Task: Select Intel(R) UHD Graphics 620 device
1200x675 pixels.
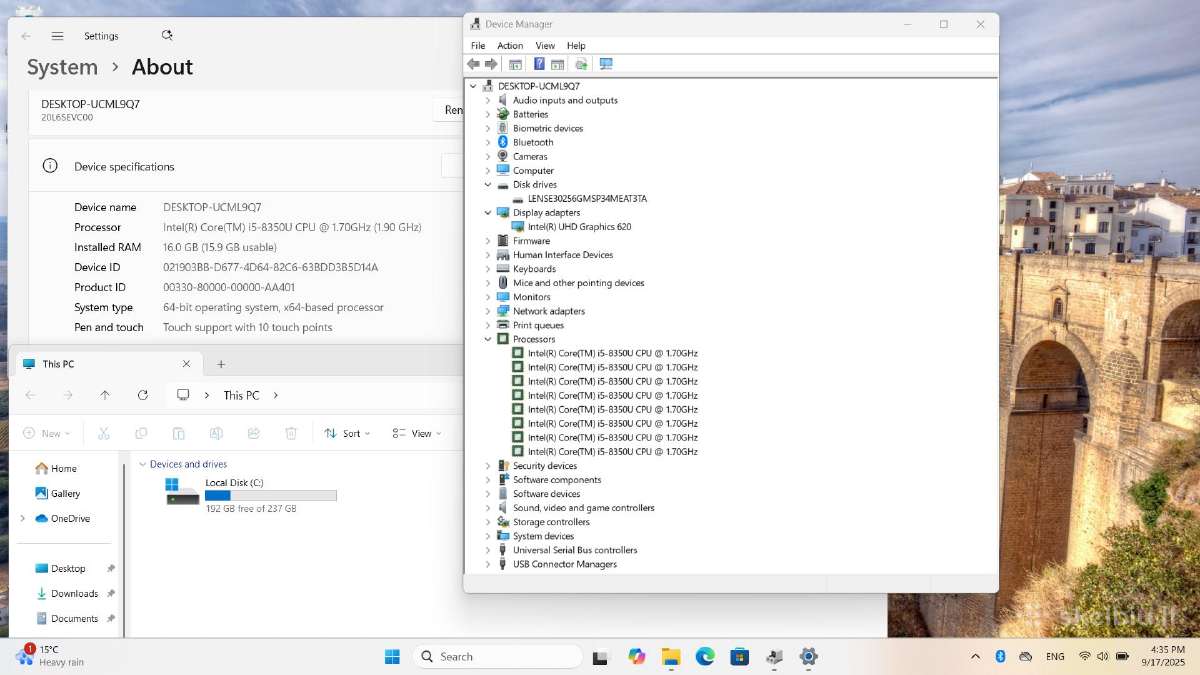Action: [579, 227]
